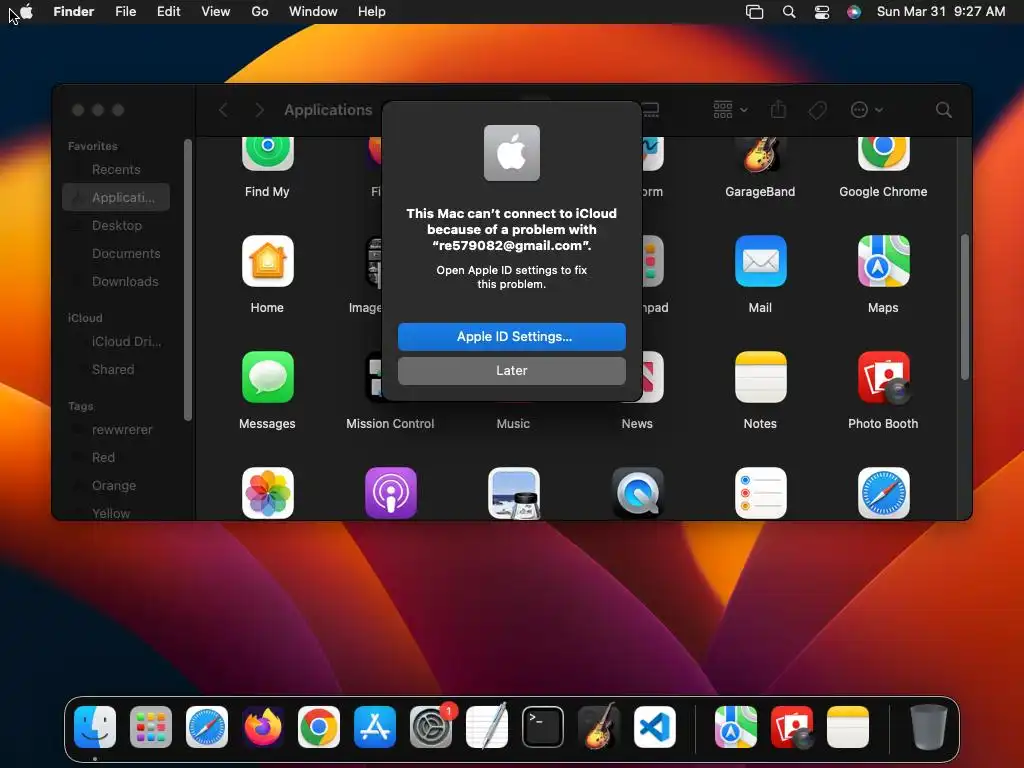The width and height of the screenshot is (1024, 768).
Task: Select Downloads in the sidebar
Action: click(x=116, y=281)
